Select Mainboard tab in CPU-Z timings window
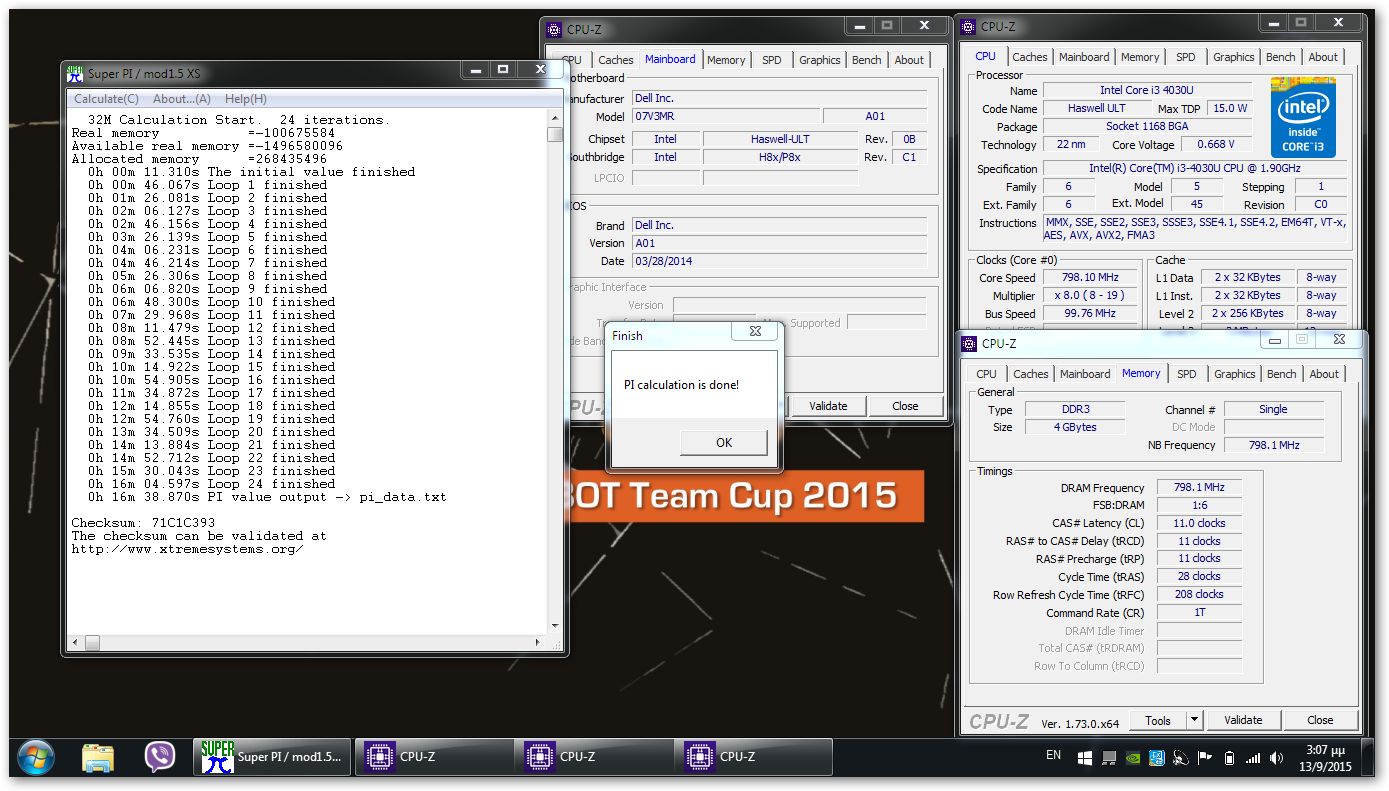Screen dimensions: 1389x791 click(x=1085, y=374)
